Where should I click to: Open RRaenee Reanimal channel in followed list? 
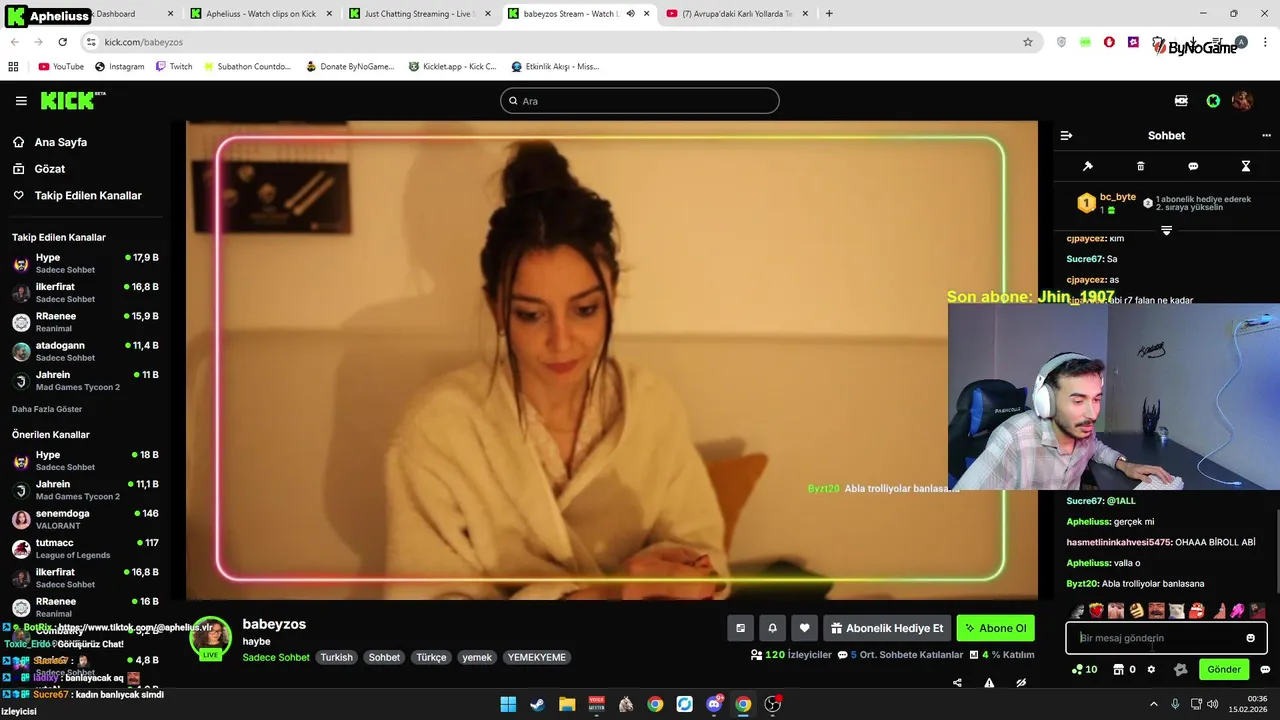(x=85, y=322)
